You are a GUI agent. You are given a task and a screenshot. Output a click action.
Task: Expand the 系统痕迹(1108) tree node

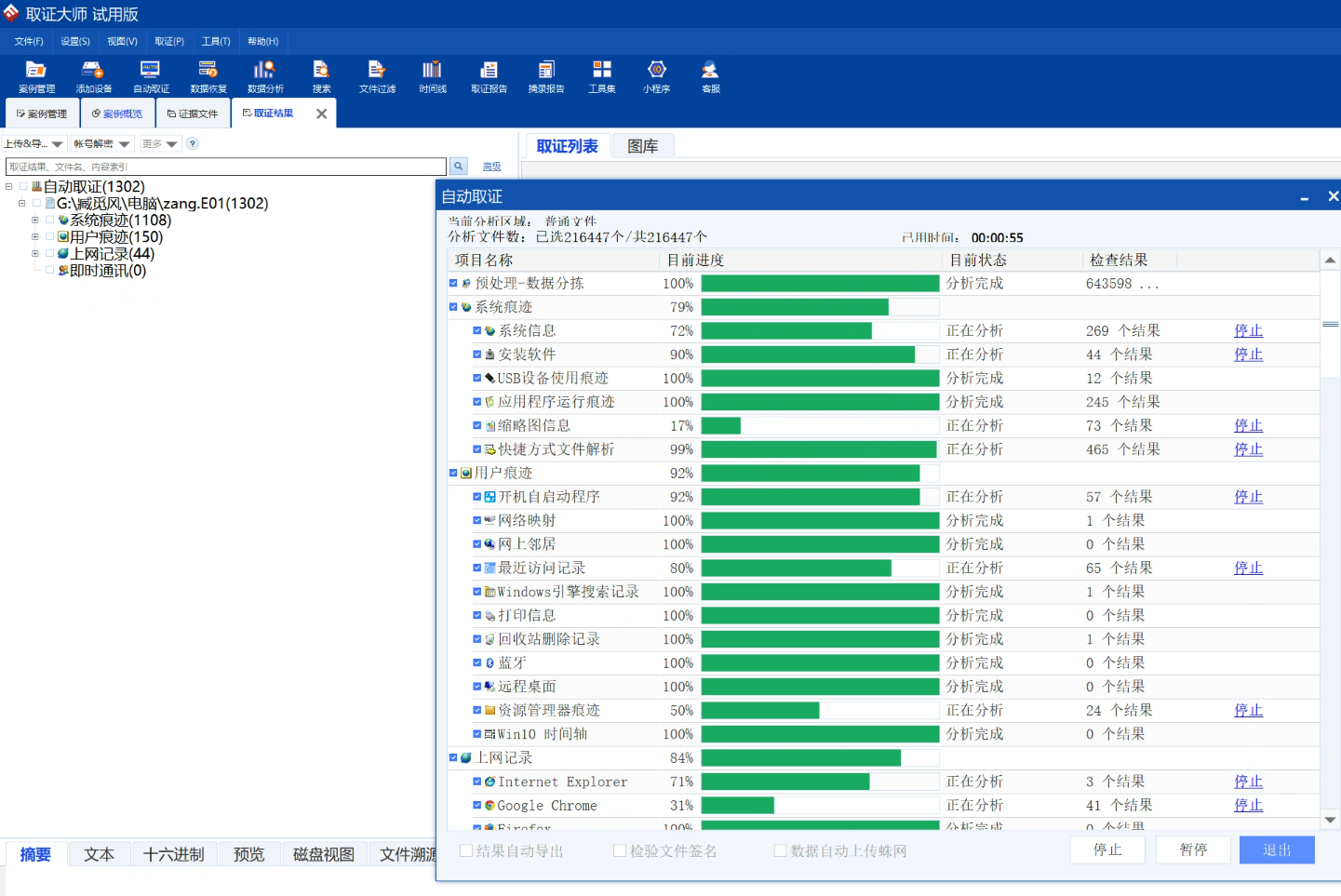click(34, 221)
